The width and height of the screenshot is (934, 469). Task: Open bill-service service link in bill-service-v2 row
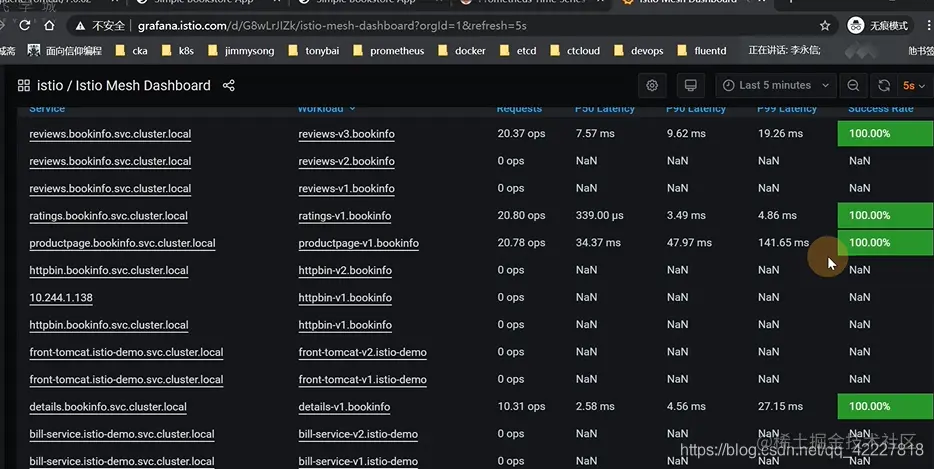click(122, 434)
